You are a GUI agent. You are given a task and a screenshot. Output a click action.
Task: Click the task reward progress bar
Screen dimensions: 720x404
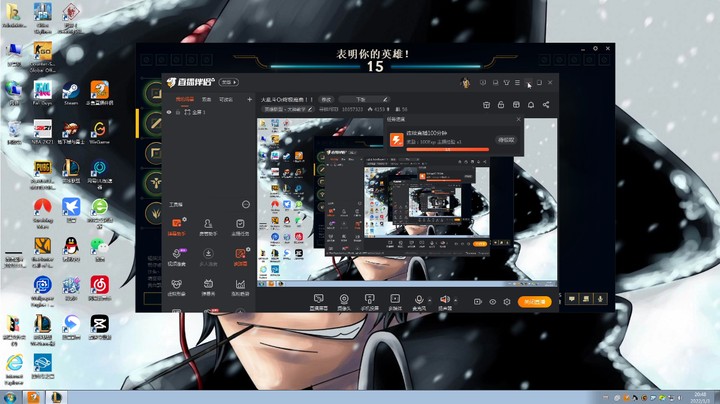[448, 149]
